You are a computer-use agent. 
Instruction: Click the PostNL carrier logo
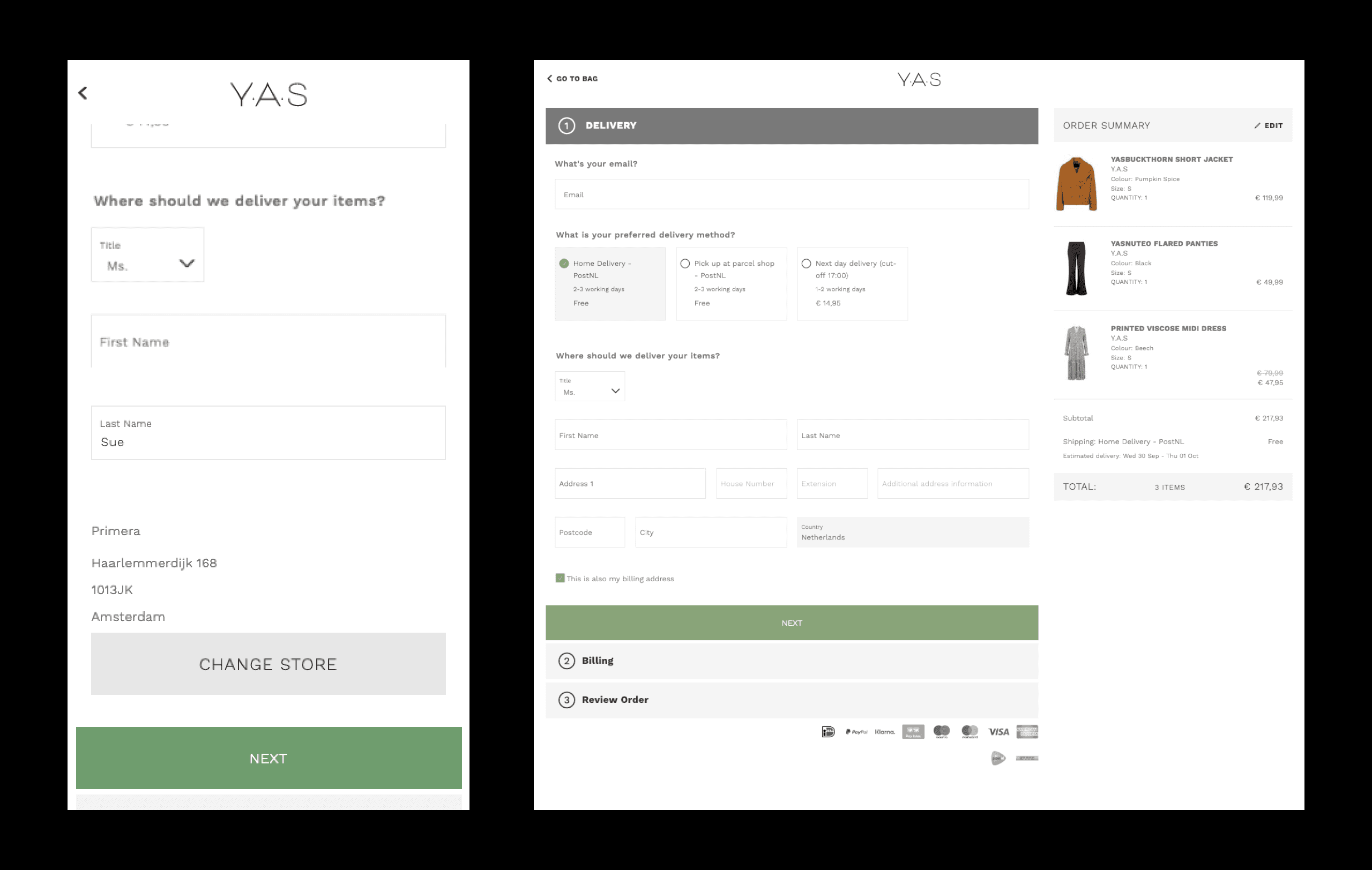(998, 758)
